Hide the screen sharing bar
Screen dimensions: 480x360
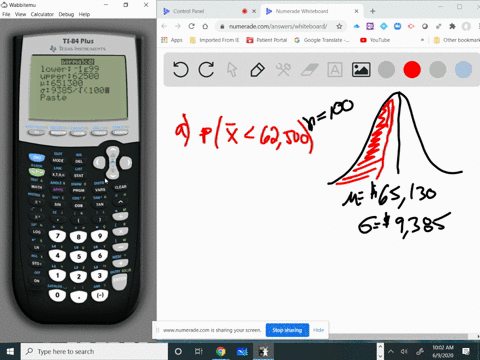pyautogui.click(x=319, y=330)
